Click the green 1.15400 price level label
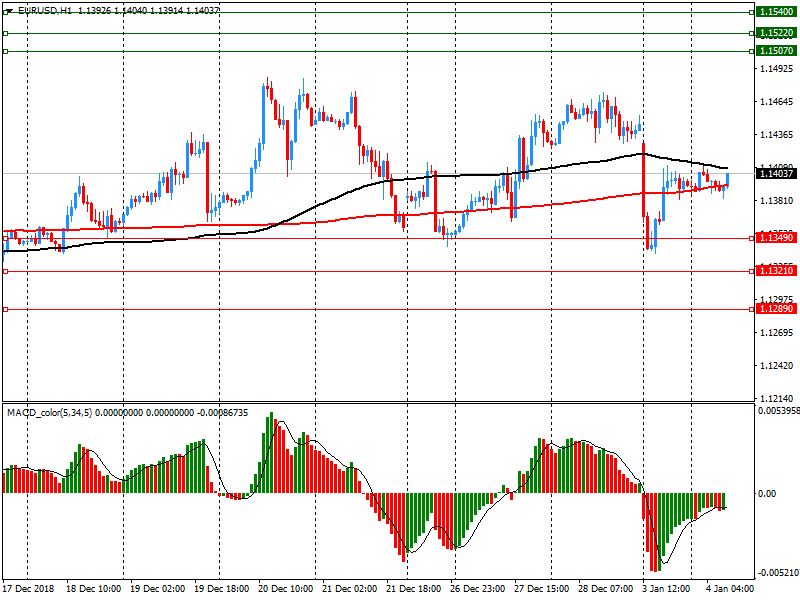The height and width of the screenshot is (600, 800). point(776,11)
